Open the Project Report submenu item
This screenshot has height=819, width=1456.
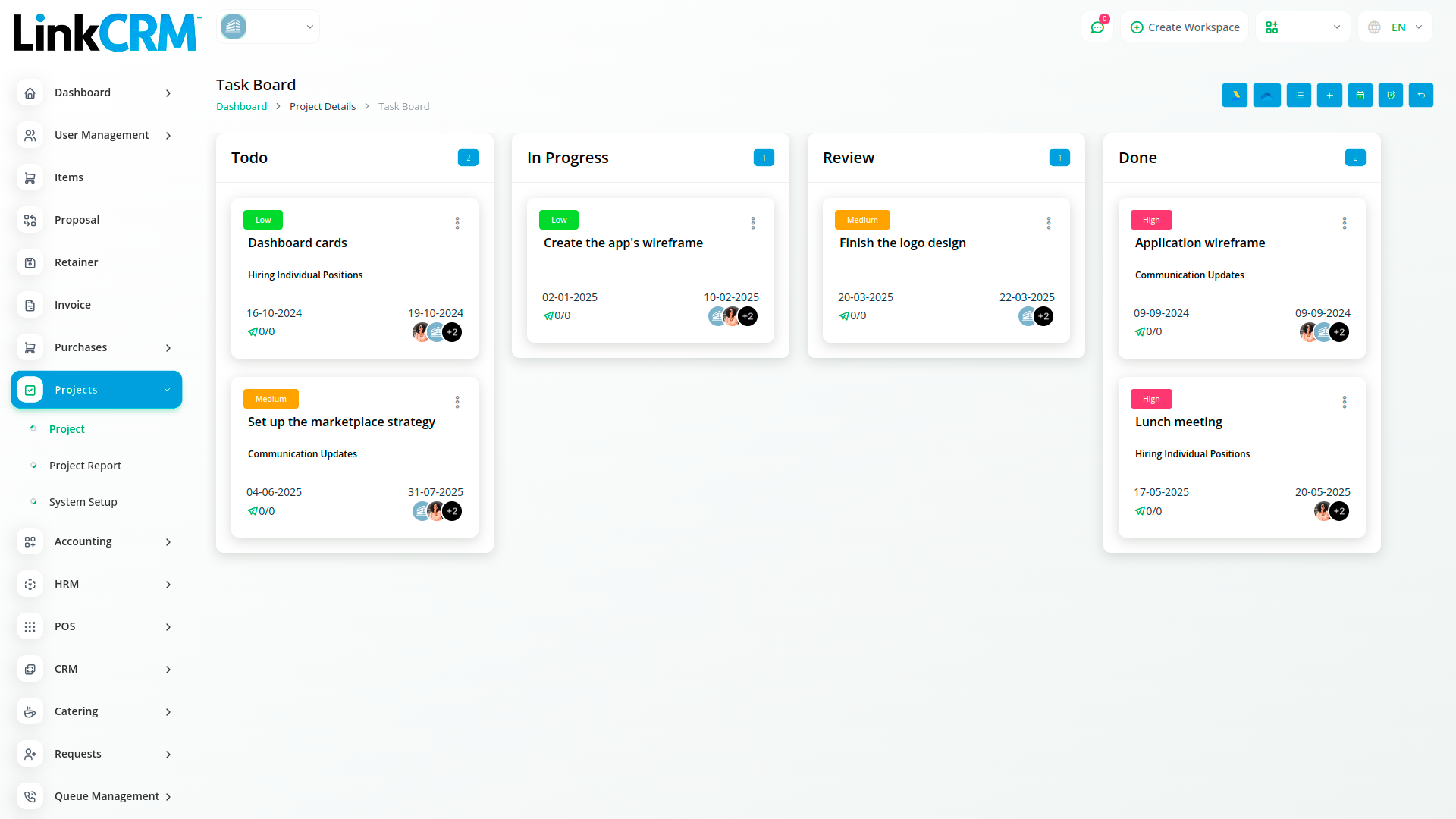point(85,466)
